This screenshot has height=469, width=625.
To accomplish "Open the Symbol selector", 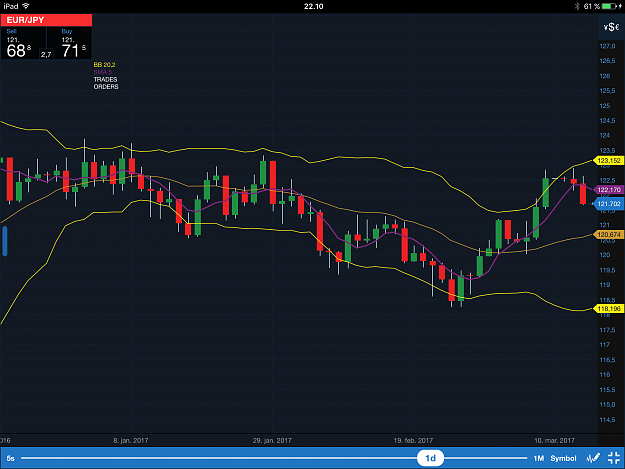I will 563,458.
